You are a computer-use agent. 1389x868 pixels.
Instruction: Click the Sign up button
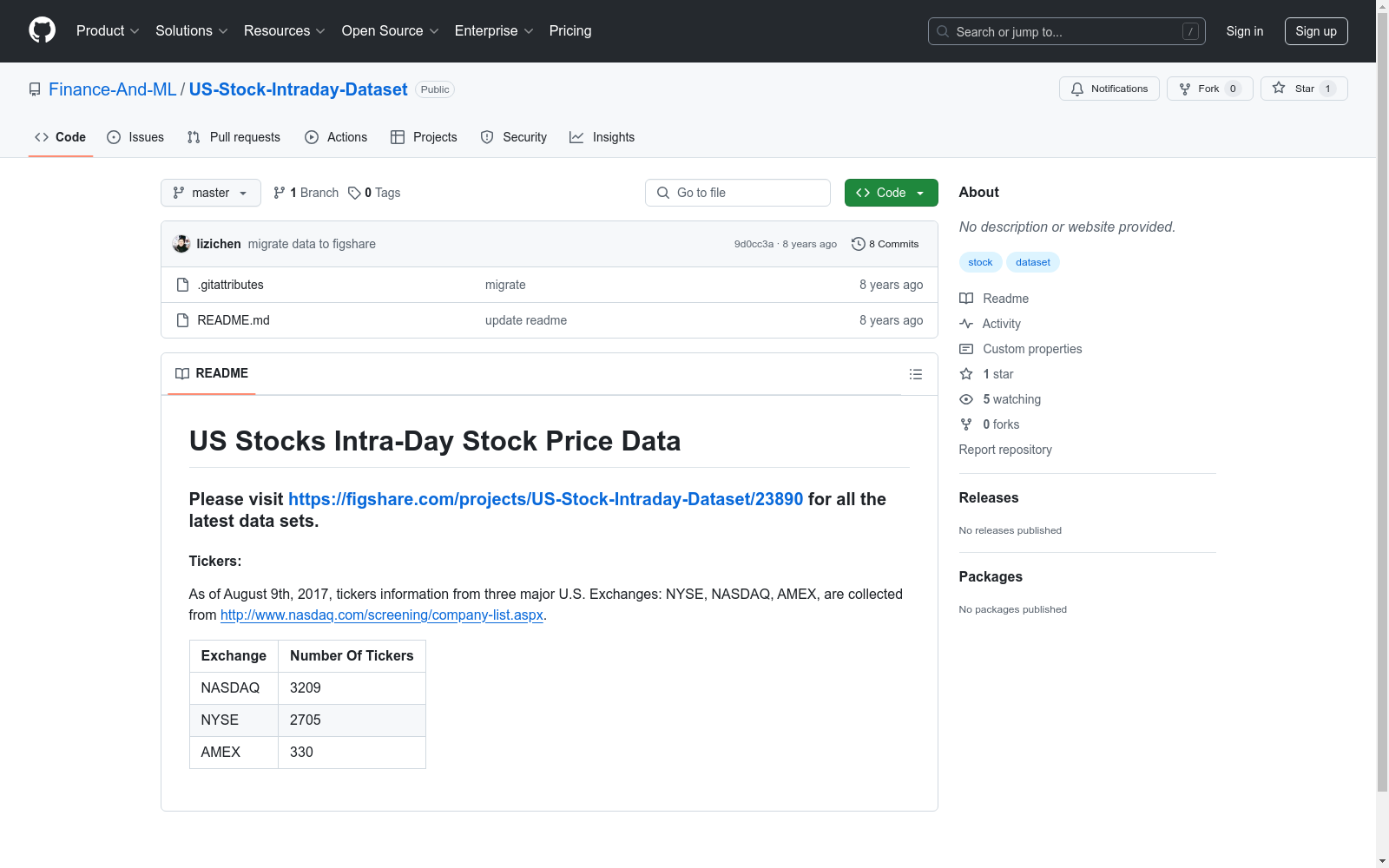1316,31
